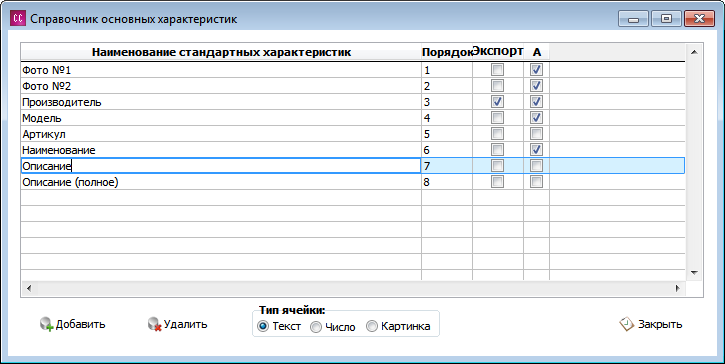The height and width of the screenshot is (364, 725).
Task: Select the Число cell type radio button
Action: pyautogui.click(x=316, y=327)
